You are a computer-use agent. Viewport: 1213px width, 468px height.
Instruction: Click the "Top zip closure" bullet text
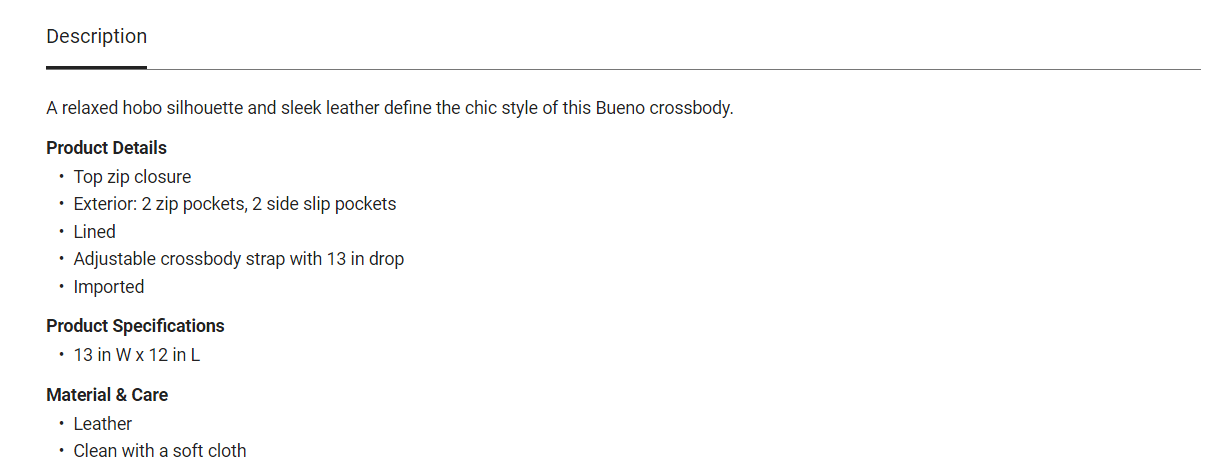132,177
